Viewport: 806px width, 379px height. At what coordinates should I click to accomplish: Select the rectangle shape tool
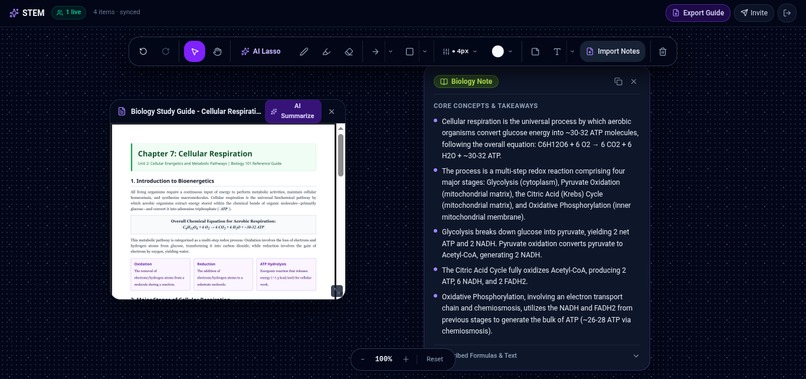410,51
